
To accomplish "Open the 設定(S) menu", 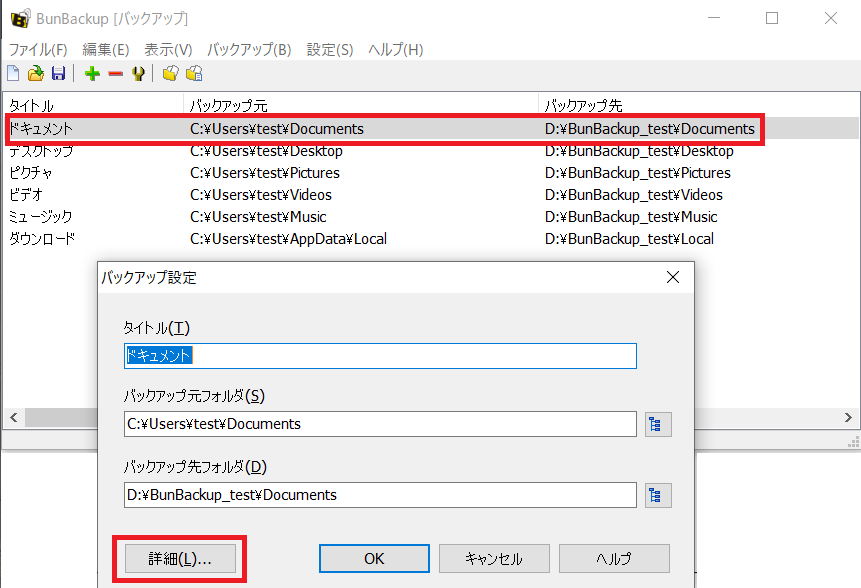I will [x=329, y=50].
